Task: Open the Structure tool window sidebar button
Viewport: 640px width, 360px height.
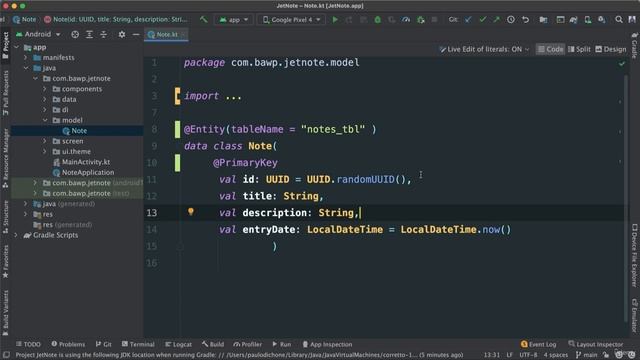Action: (5, 216)
